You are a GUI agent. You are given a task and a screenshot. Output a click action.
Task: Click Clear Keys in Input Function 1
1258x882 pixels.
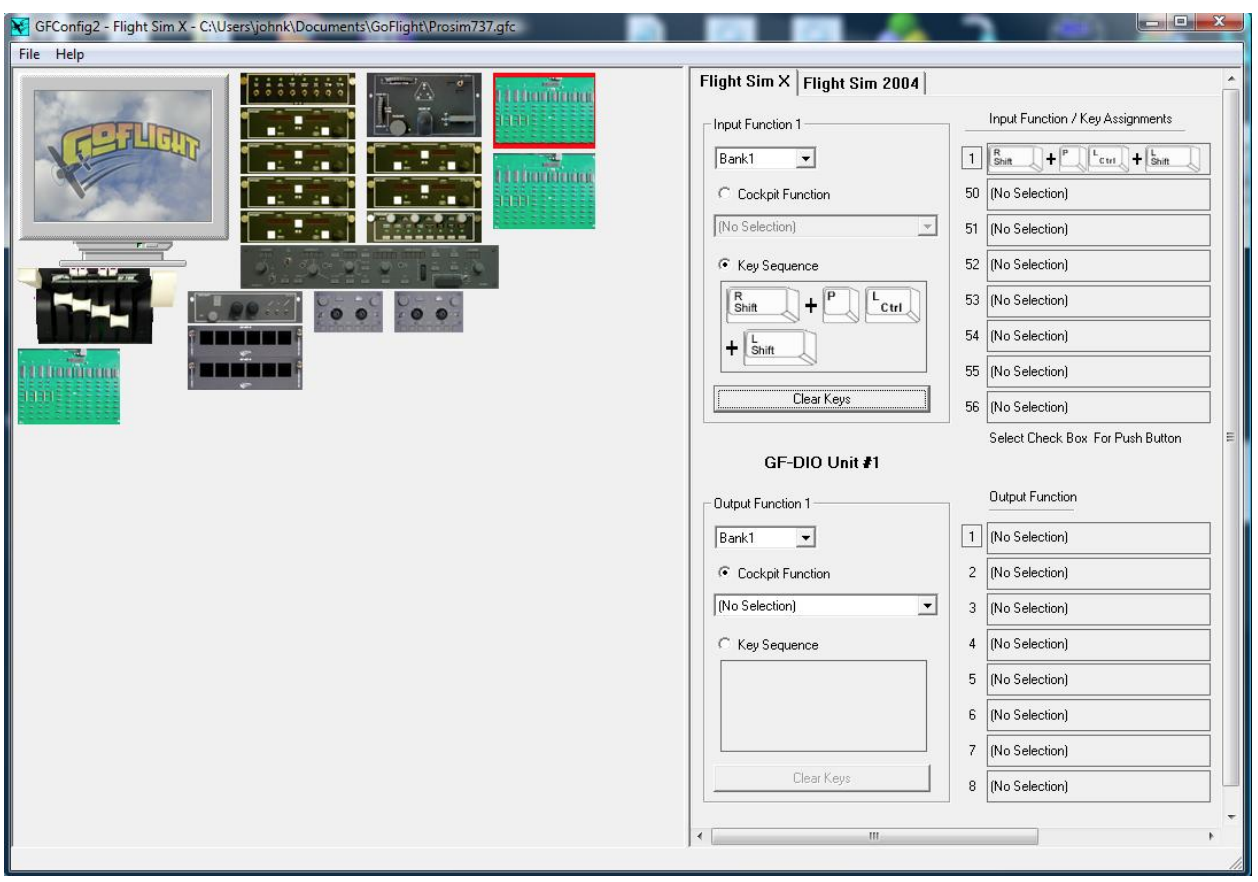coord(821,399)
